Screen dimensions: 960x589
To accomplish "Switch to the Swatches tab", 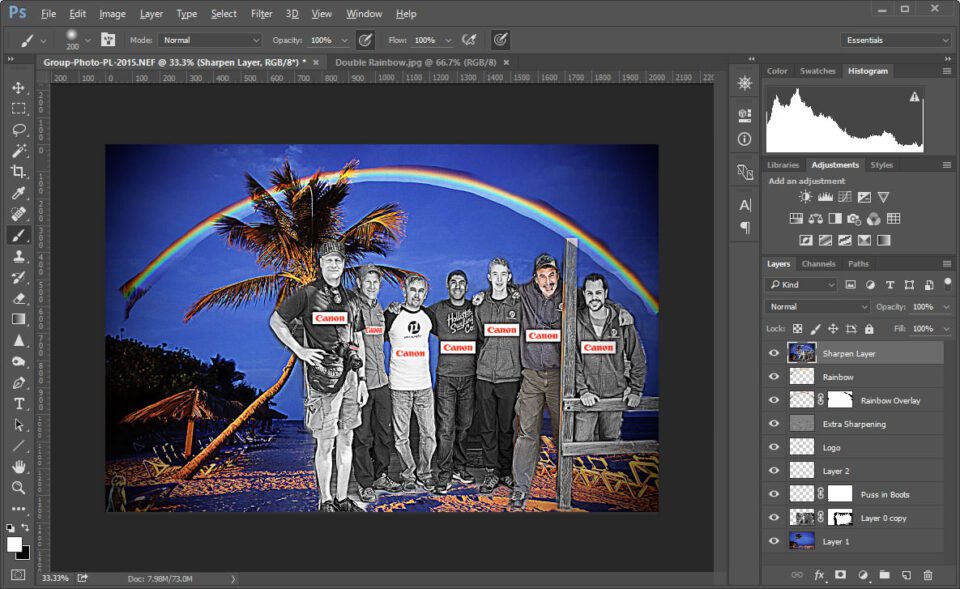I will tap(817, 71).
